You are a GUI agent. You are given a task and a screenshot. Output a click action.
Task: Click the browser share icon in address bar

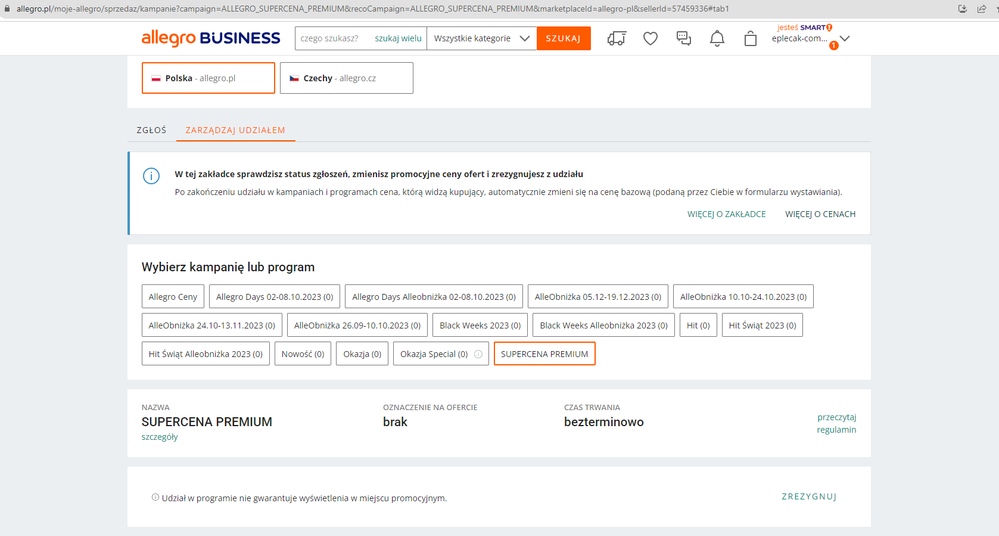click(x=982, y=9)
